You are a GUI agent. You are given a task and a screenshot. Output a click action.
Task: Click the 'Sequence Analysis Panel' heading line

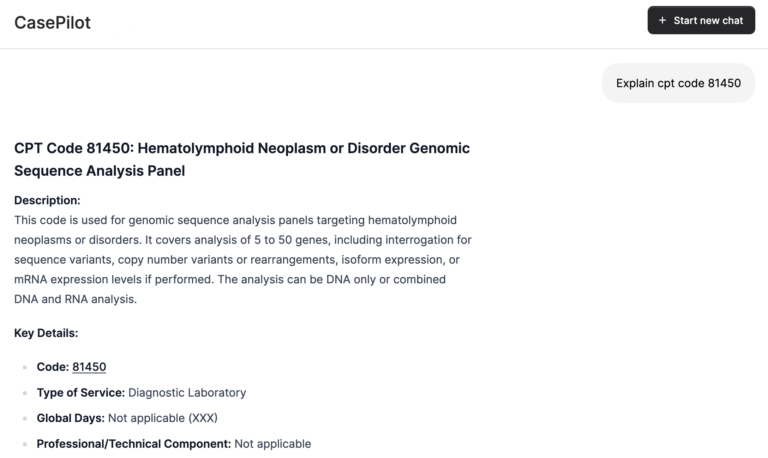click(99, 171)
